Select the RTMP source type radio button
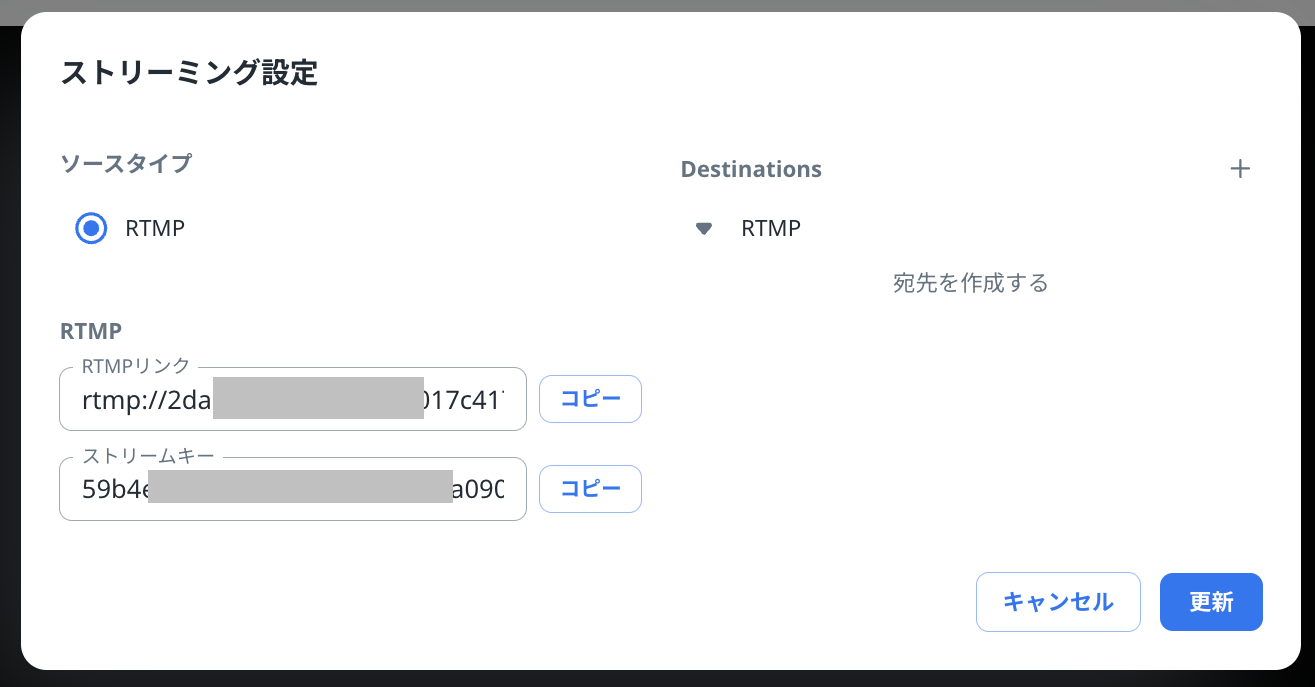 (x=92, y=228)
